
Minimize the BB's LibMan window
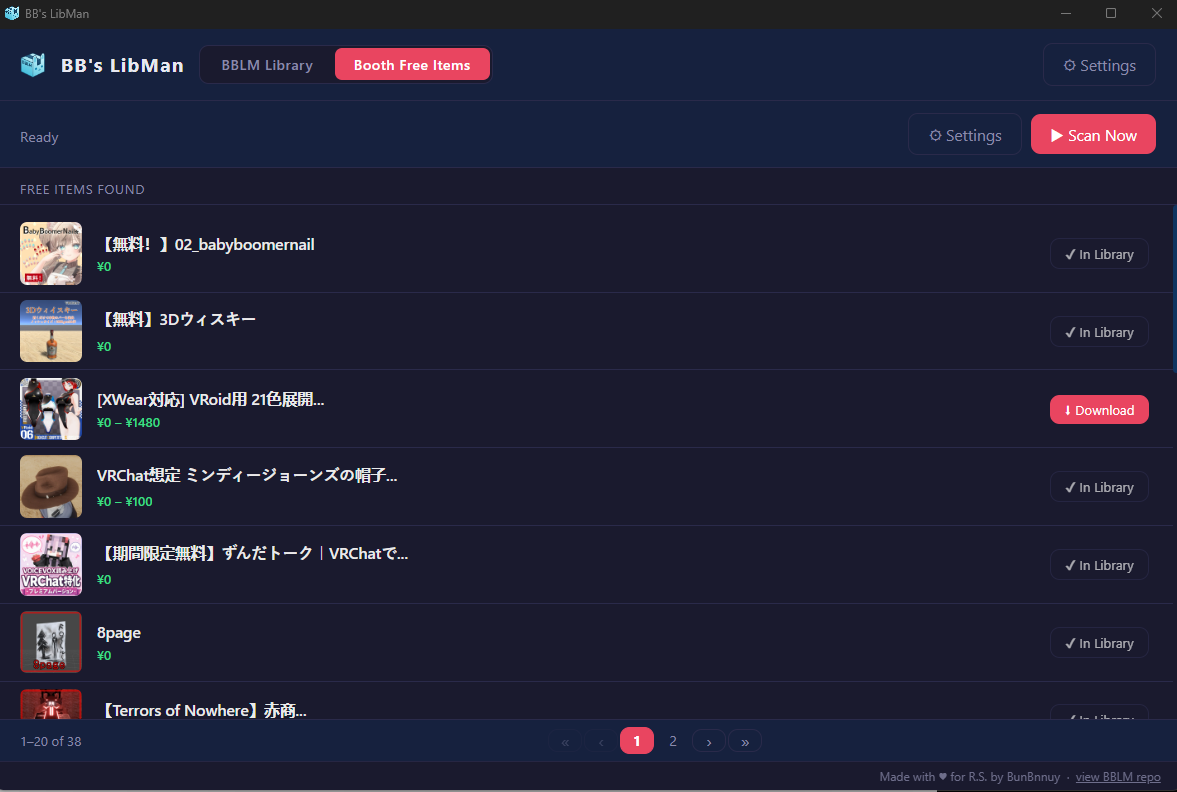[1066, 13]
